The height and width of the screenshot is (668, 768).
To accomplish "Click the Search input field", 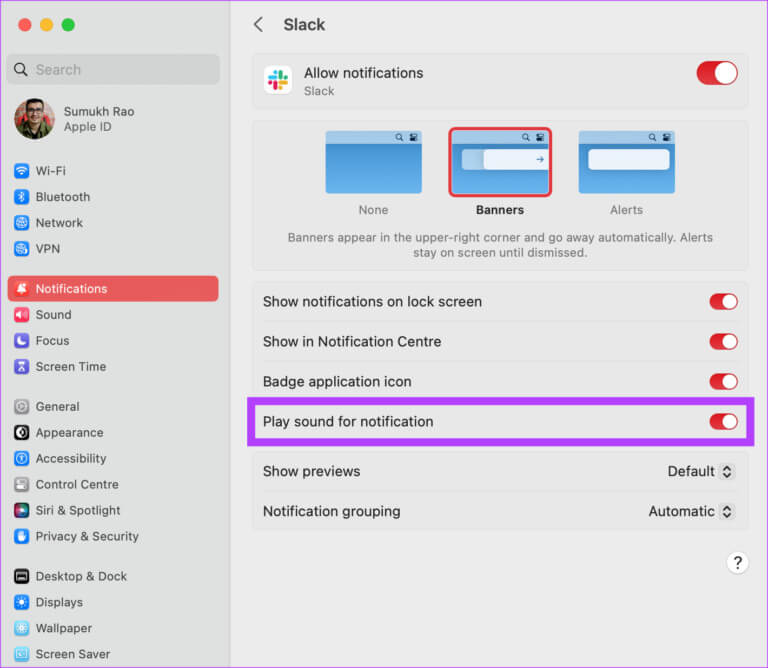I will click(113, 70).
